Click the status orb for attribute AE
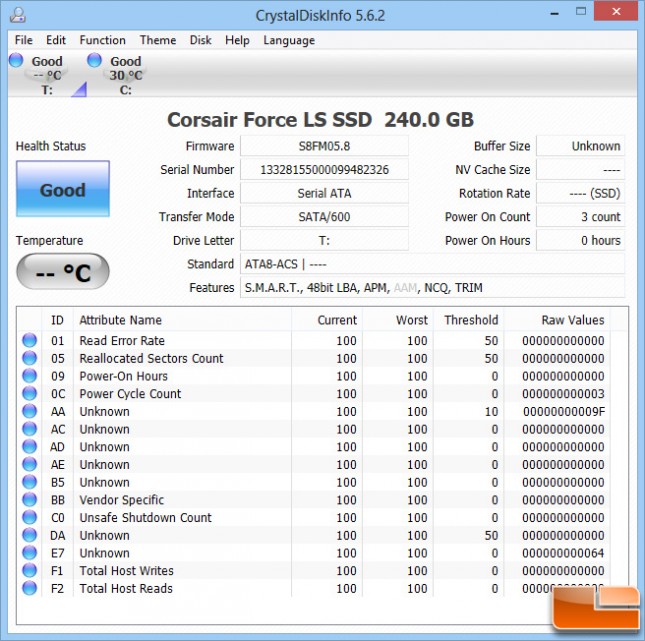 point(29,464)
